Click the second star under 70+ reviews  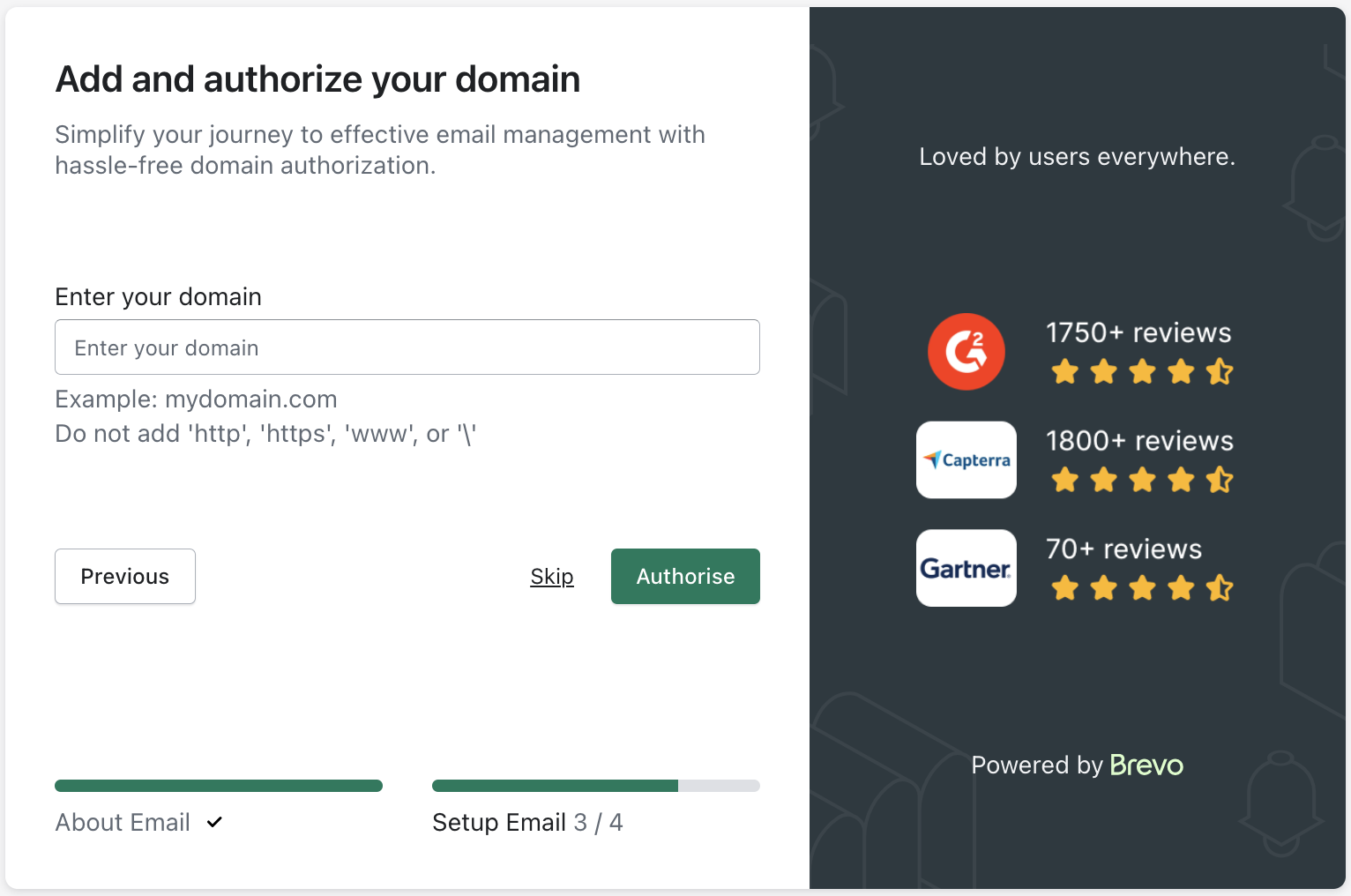[1103, 588]
